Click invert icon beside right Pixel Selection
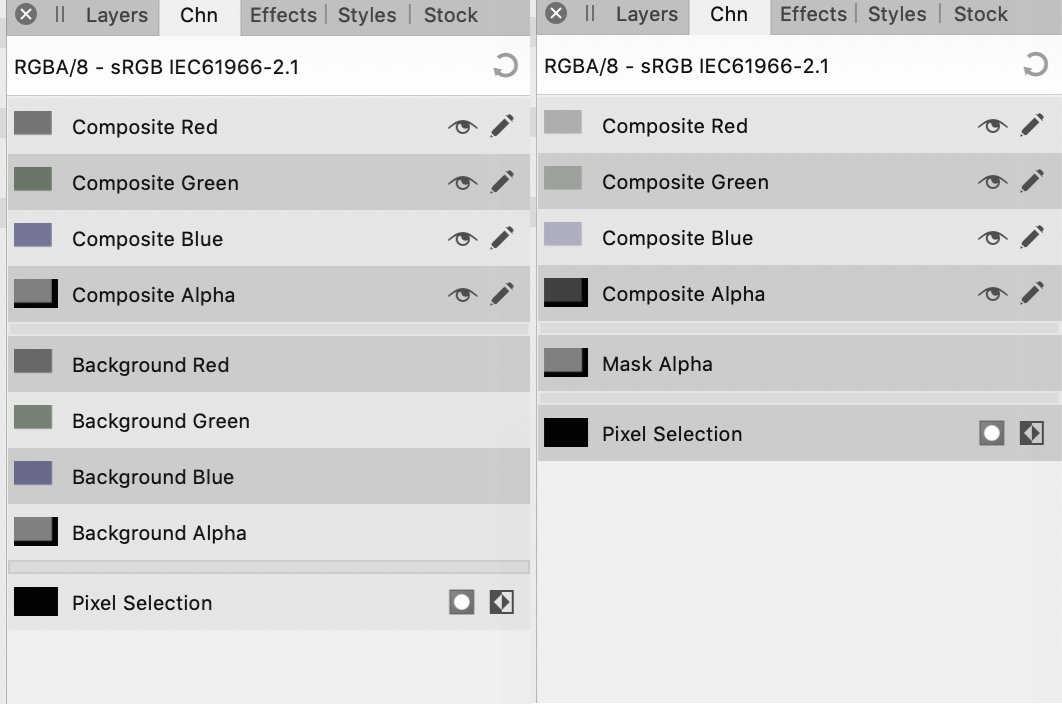Image resolution: width=1062 pixels, height=704 pixels. coord(1032,433)
